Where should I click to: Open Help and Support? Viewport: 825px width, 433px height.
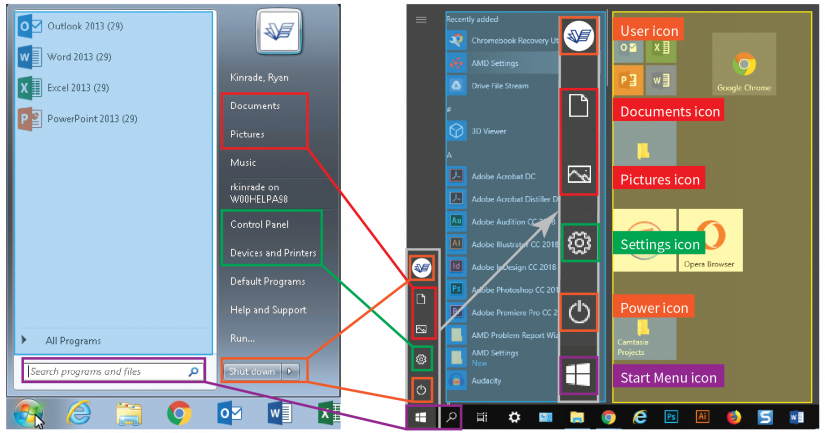point(268,310)
